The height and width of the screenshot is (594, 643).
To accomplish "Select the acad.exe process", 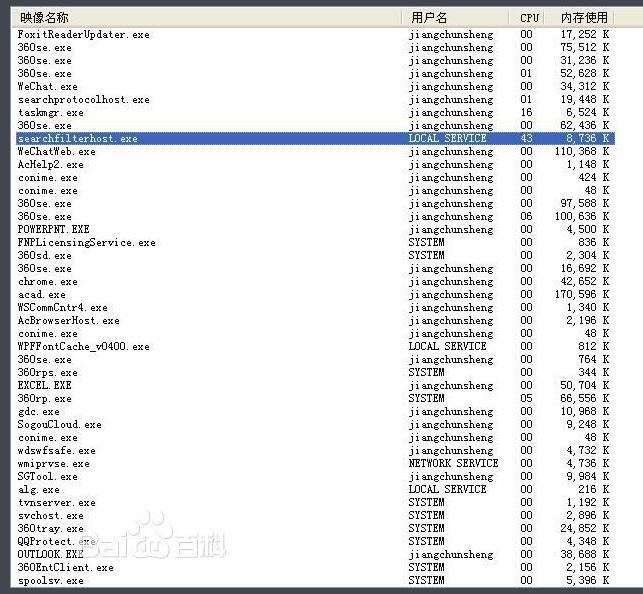I will pos(315,294).
